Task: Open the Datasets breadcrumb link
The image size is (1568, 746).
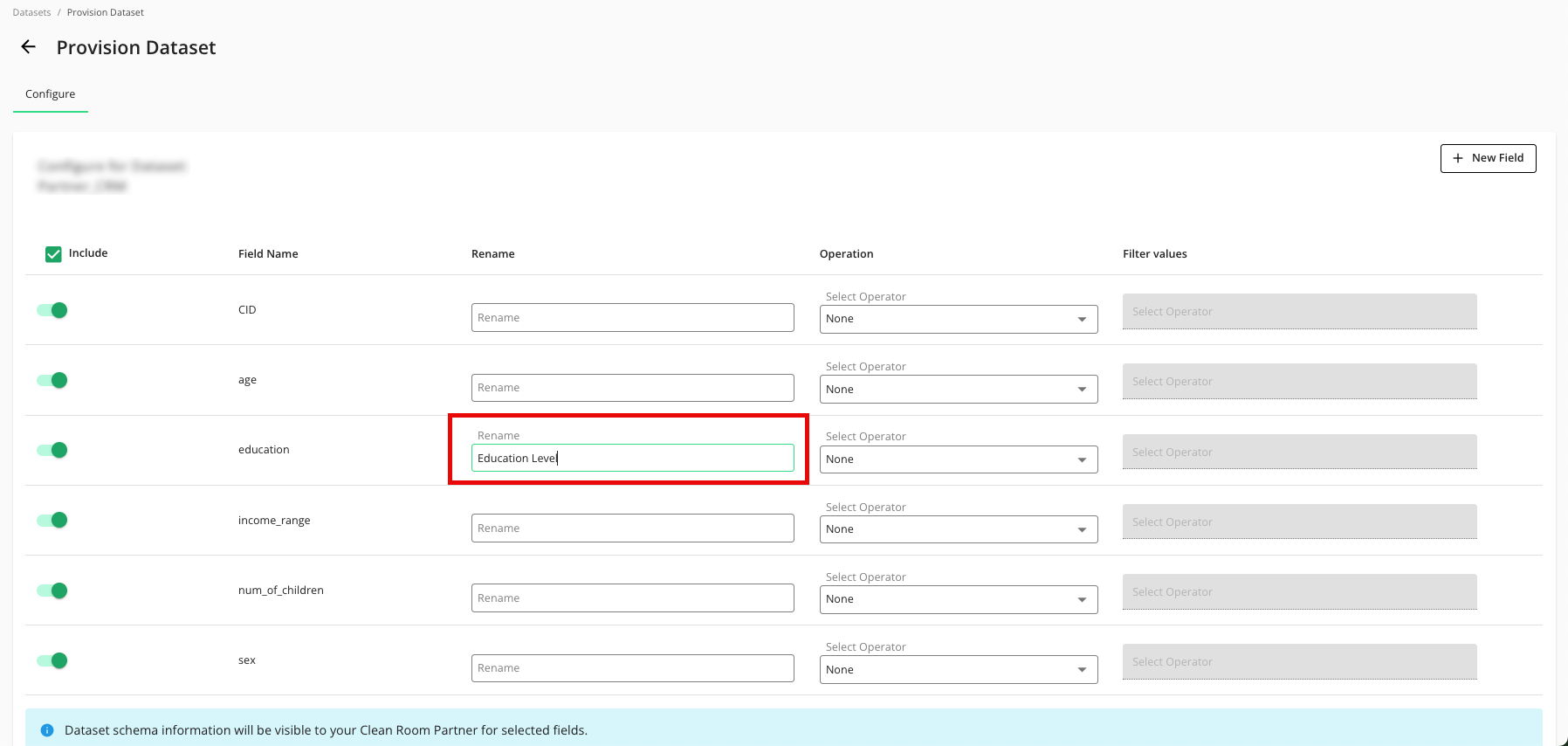Action: pos(31,12)
